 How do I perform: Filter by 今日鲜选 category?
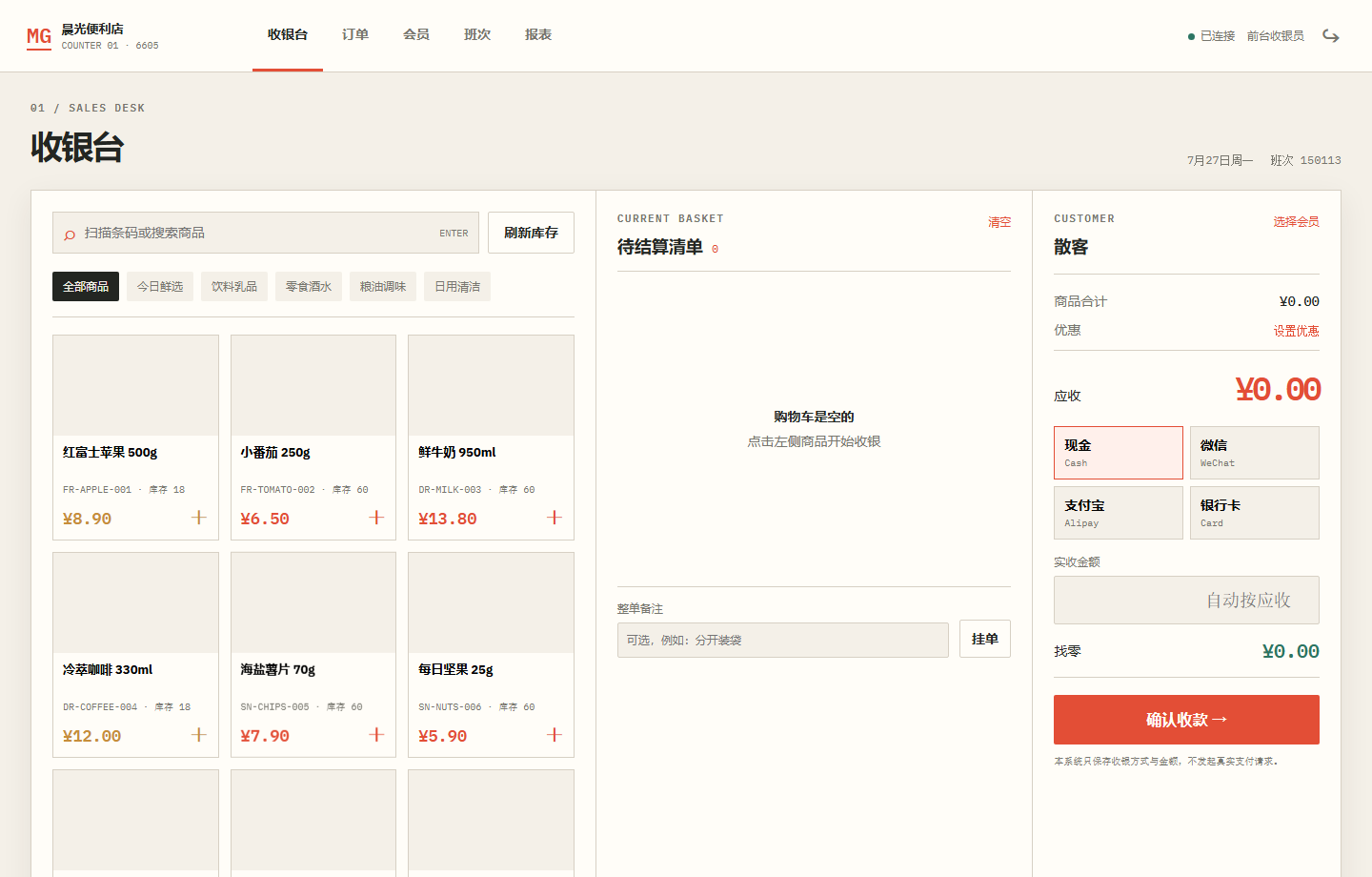coord(160,287)
